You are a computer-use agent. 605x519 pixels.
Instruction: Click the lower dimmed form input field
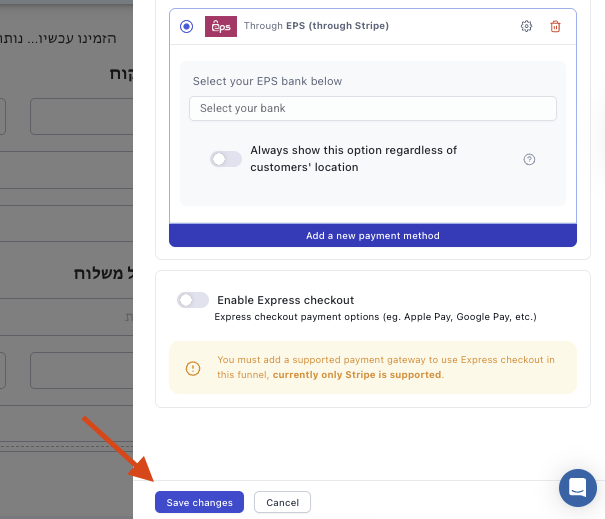[81, 370]
